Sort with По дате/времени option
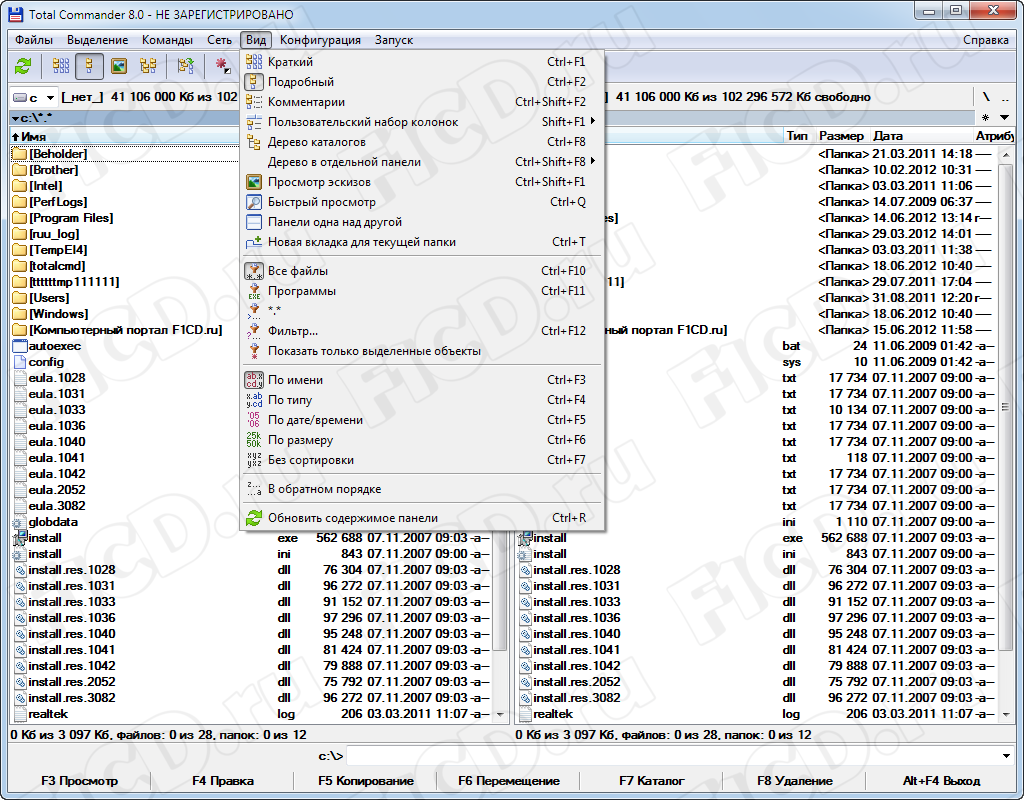The height and width of the screenshot is (800, 1024). (x=422, y=420)
